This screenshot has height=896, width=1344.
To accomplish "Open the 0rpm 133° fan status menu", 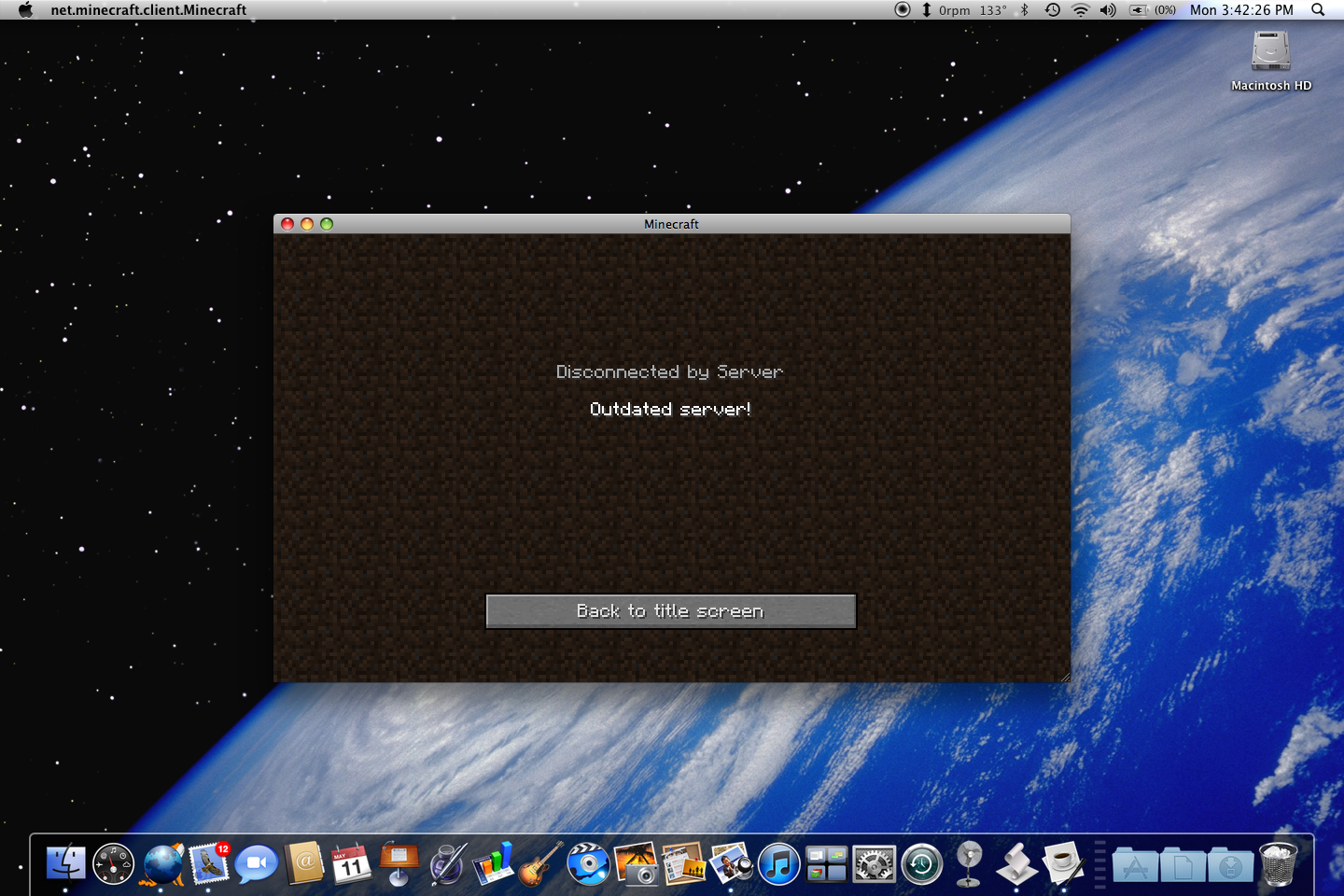I will click(964, 9).
